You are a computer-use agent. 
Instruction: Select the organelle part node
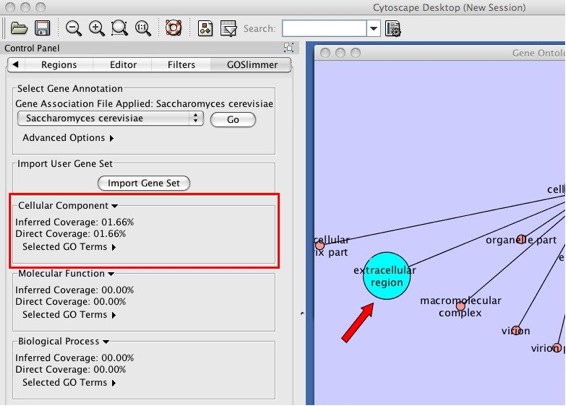click(521, 239)
